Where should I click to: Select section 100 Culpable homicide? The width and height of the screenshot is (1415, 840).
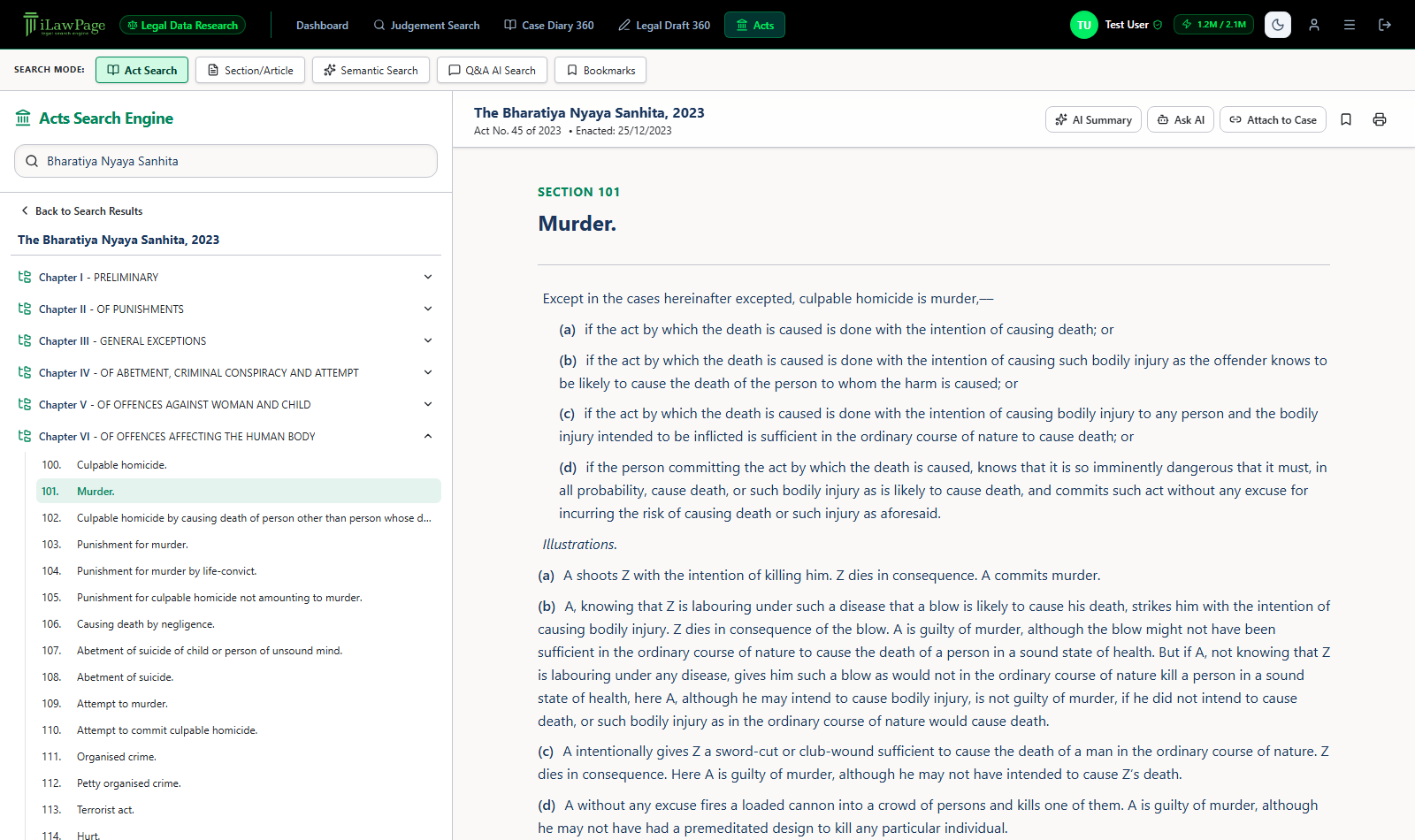pos(239,465)
